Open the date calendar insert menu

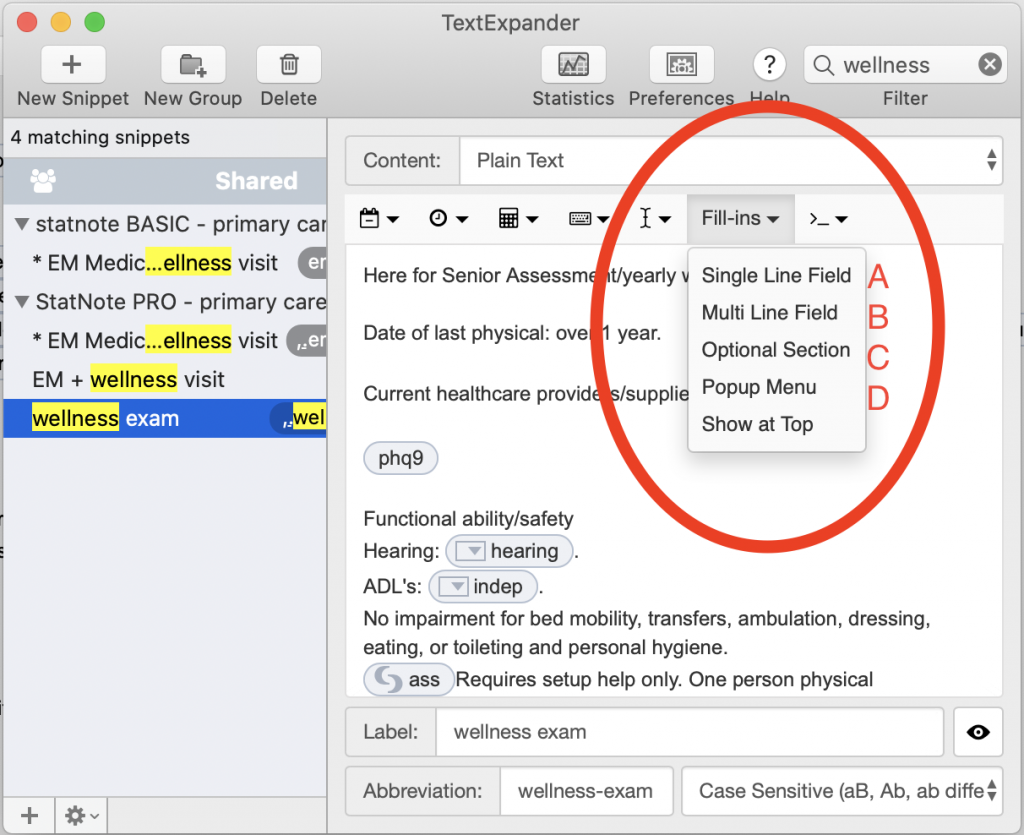(x=379, y=218)
